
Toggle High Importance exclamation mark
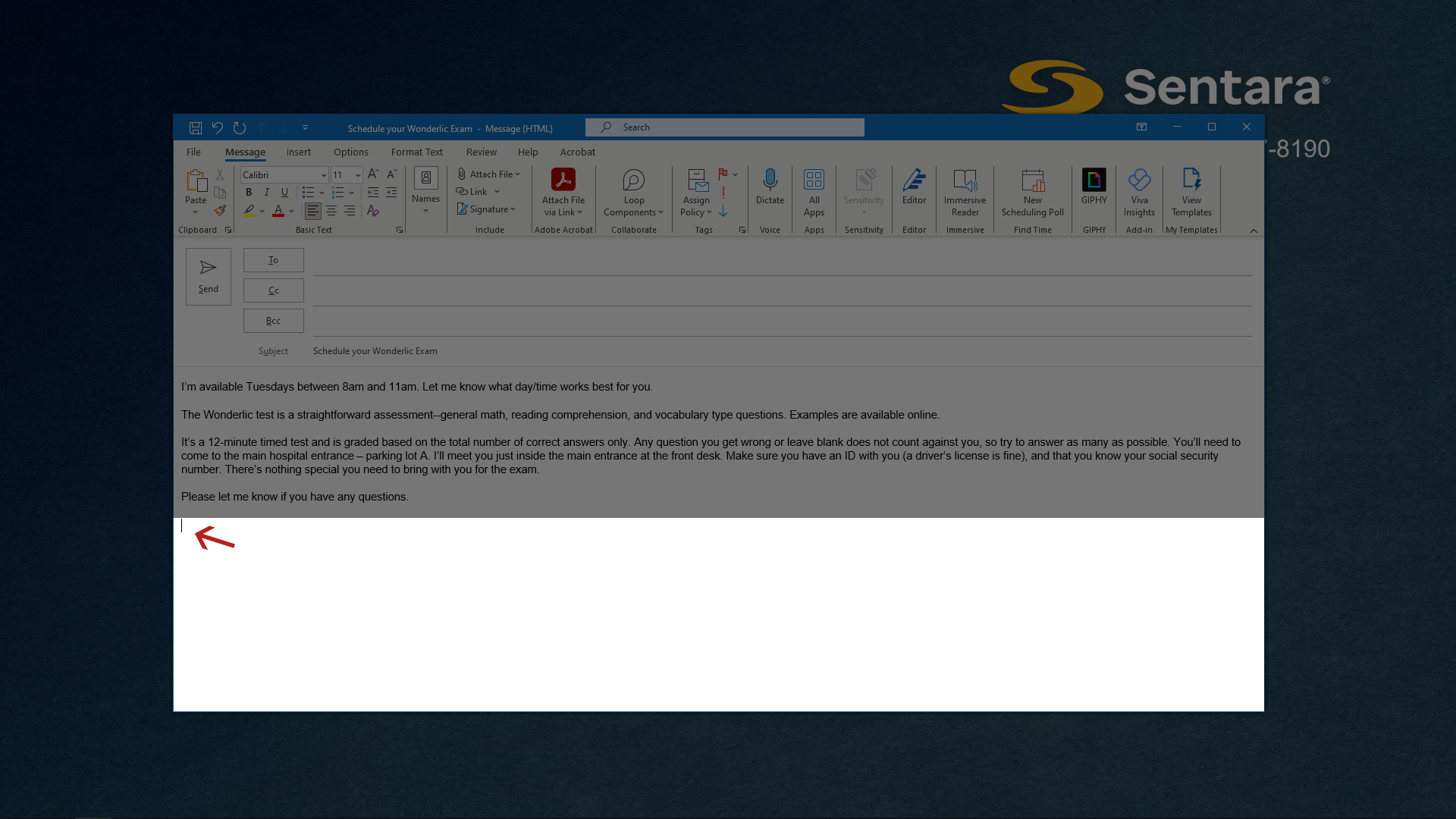(723, 193)
